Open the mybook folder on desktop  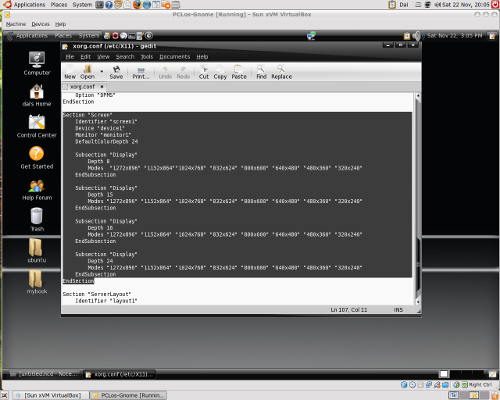(x=36, y=282)
